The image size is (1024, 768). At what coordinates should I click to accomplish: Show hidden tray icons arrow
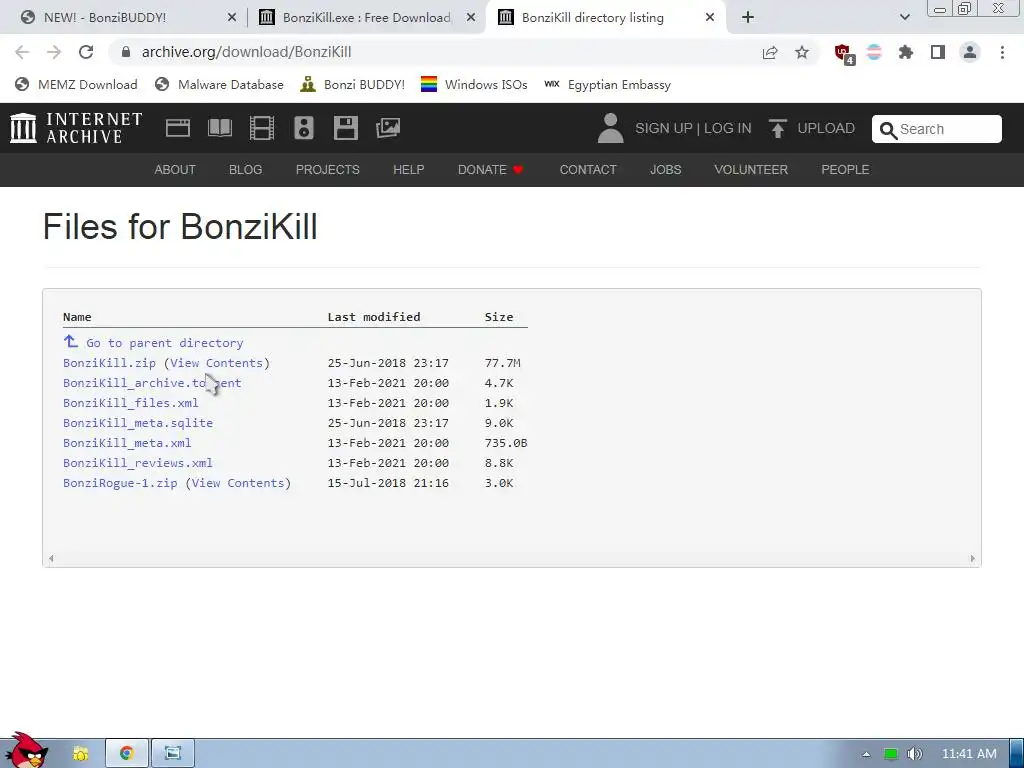coord(866,754)
